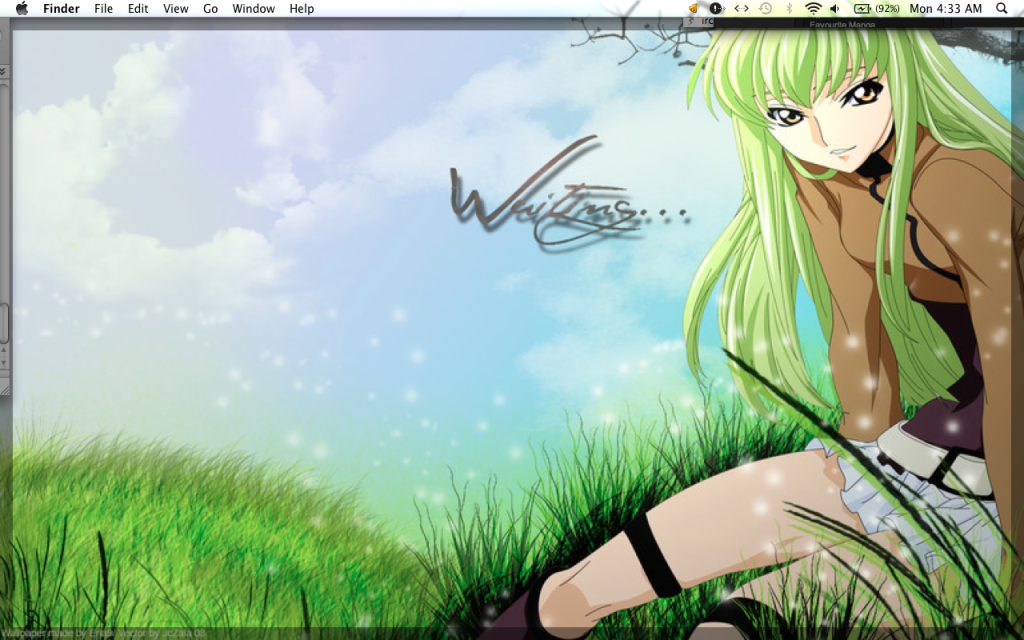
Task: Open Spotlight search magnifying glass
Action: [1002, 8]
